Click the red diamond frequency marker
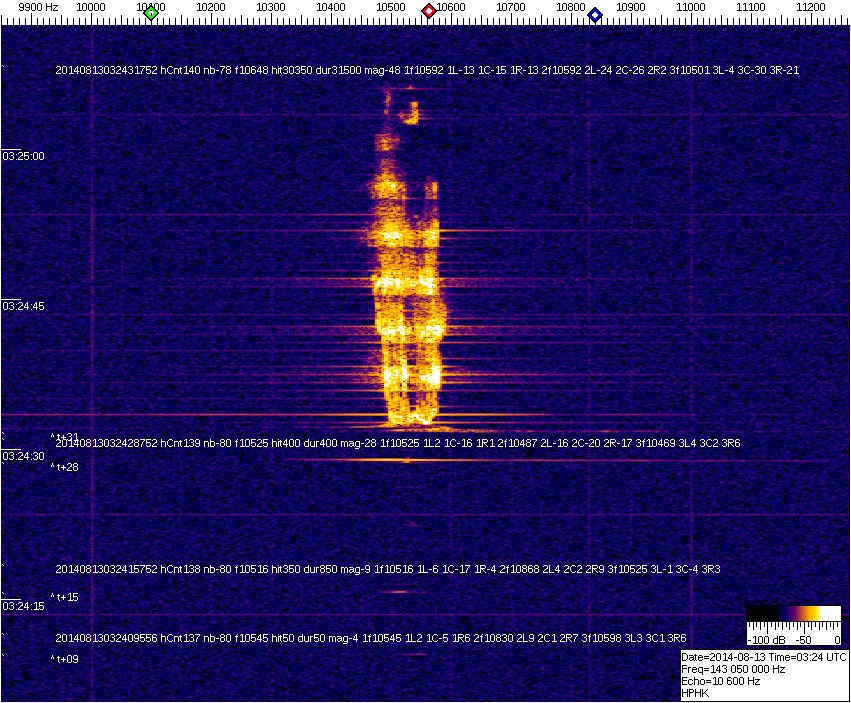851x703 pixels. pos(429,11)
